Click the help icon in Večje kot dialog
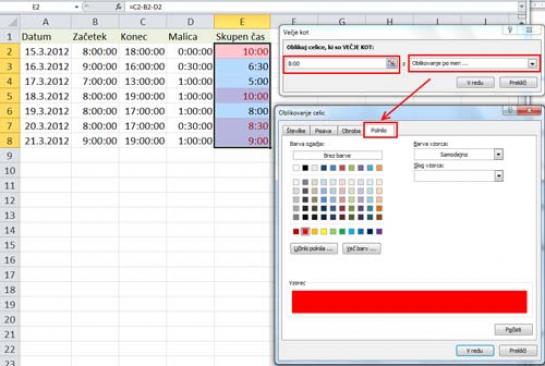Image resolution: width=545 pixels, height=366 pixels. pyautogui.click(x=510, y=31)
